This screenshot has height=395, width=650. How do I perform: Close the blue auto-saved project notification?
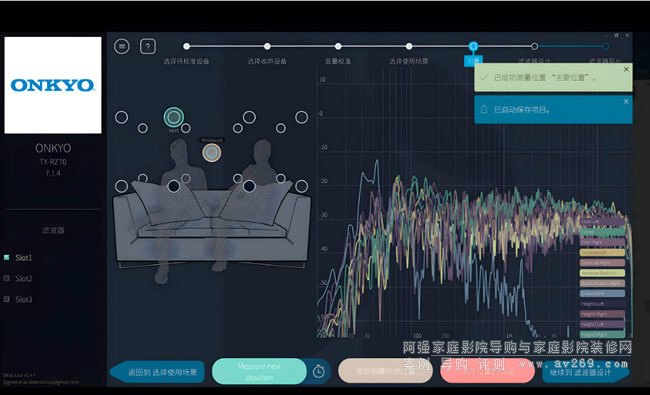[x=626, y=102]
